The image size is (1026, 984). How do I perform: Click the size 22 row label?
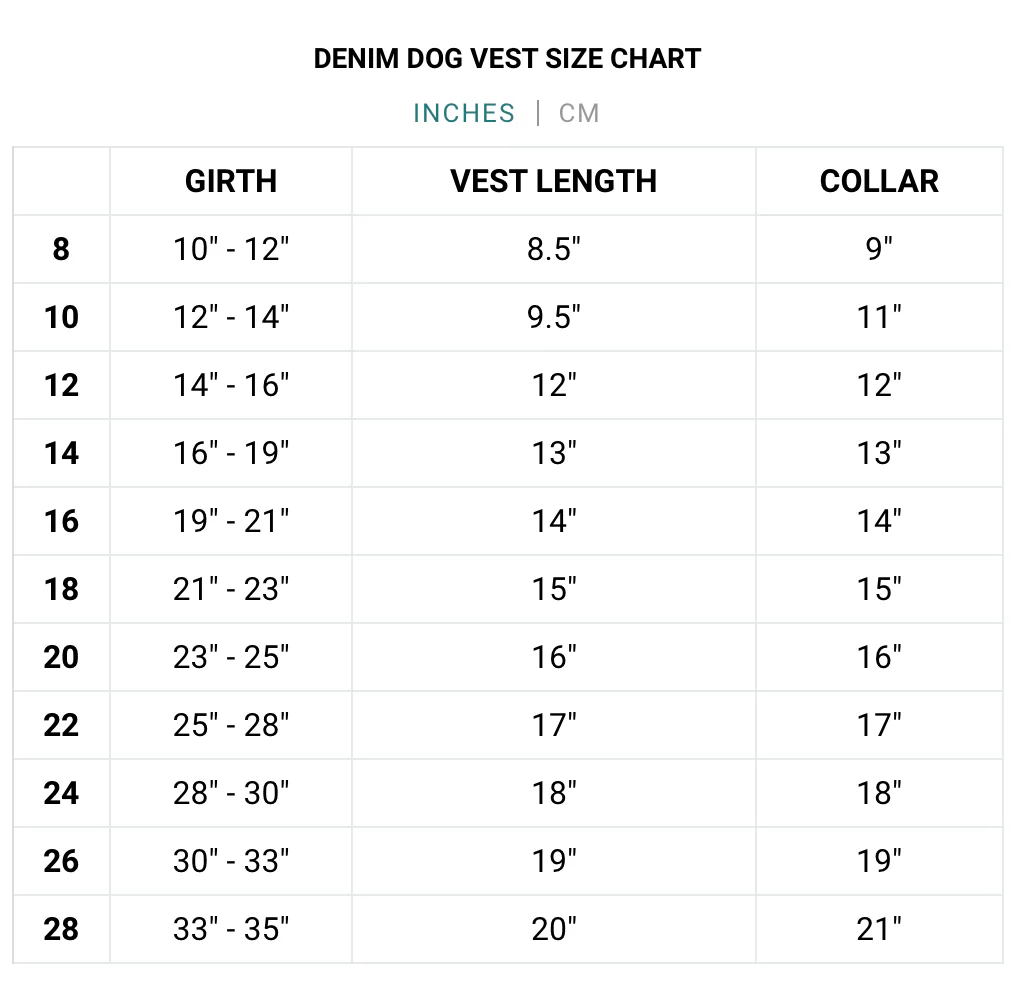[61, 725]
